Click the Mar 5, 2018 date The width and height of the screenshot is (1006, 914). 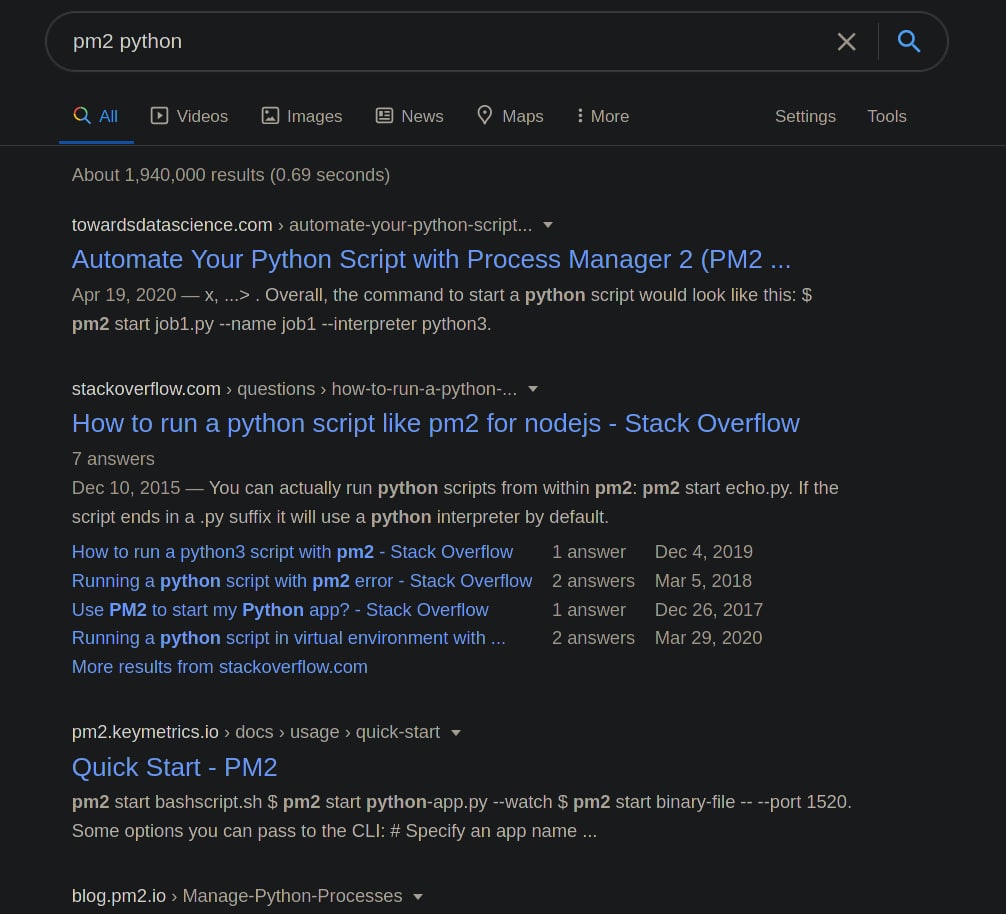coord(703,580)
